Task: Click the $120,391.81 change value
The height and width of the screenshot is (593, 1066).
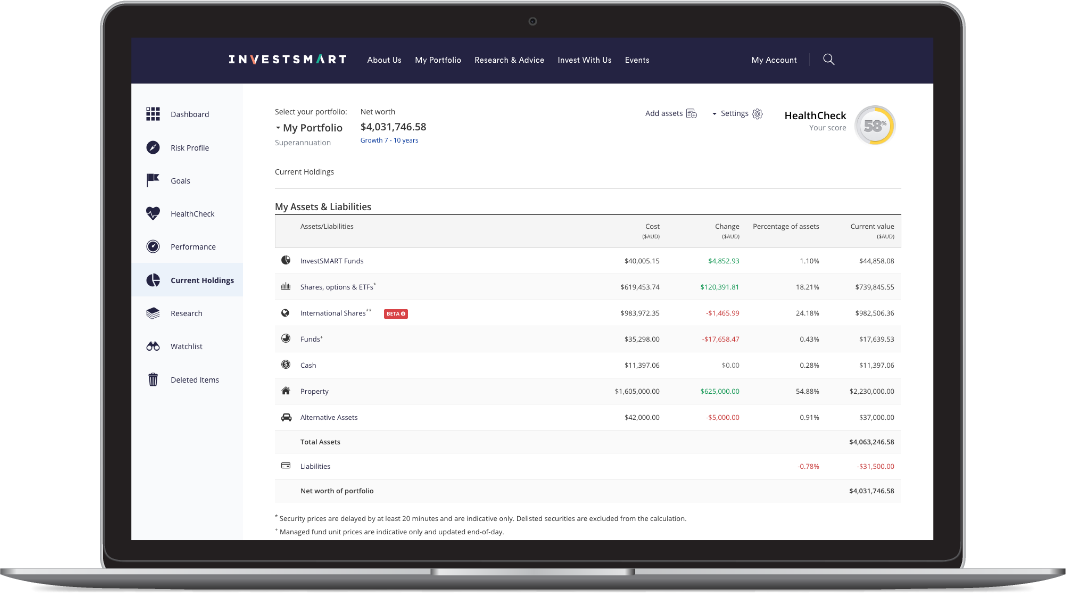Action: (x=719, y=287)
